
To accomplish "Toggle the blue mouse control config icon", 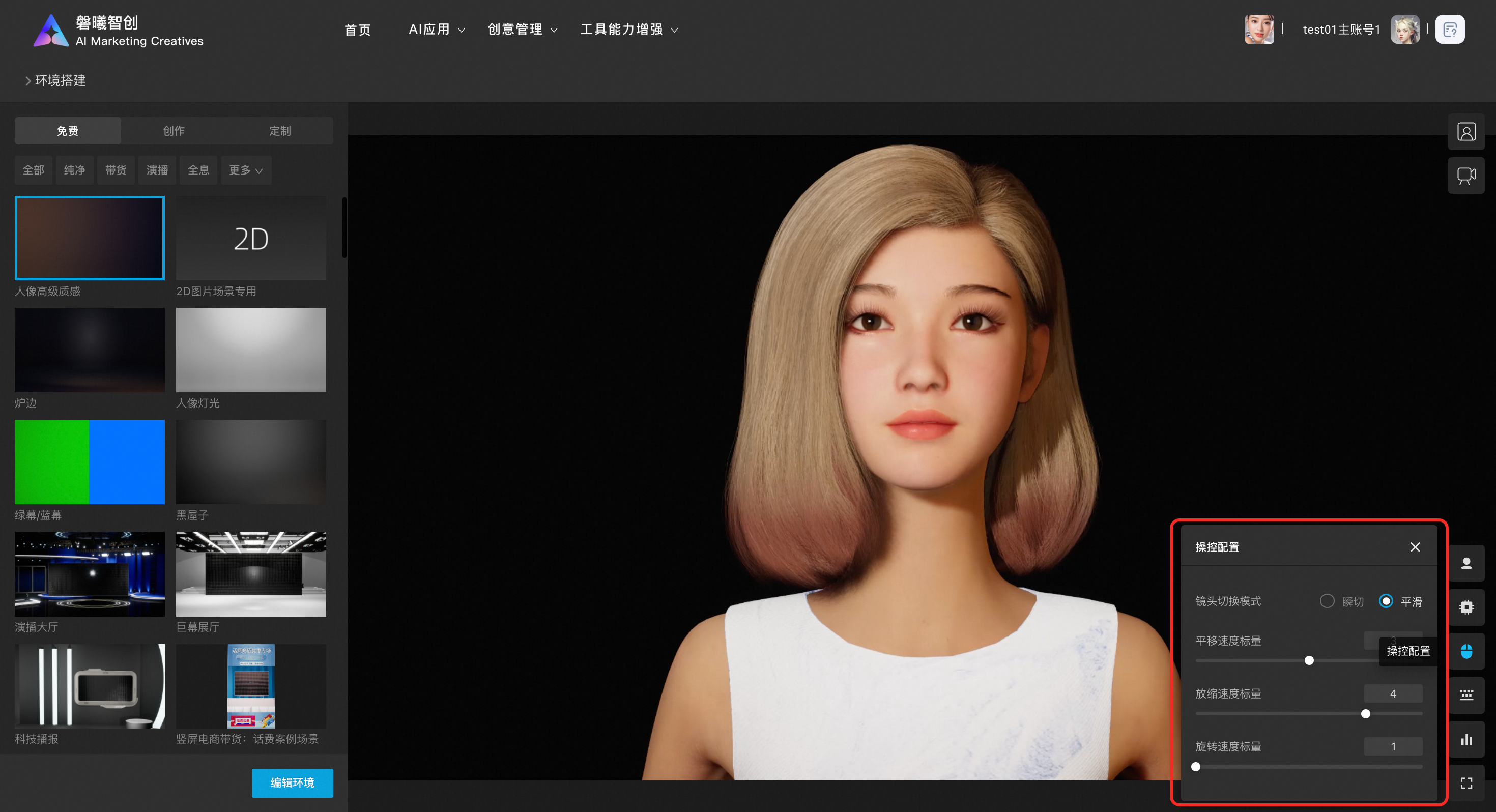I will tap(1466, 651).
